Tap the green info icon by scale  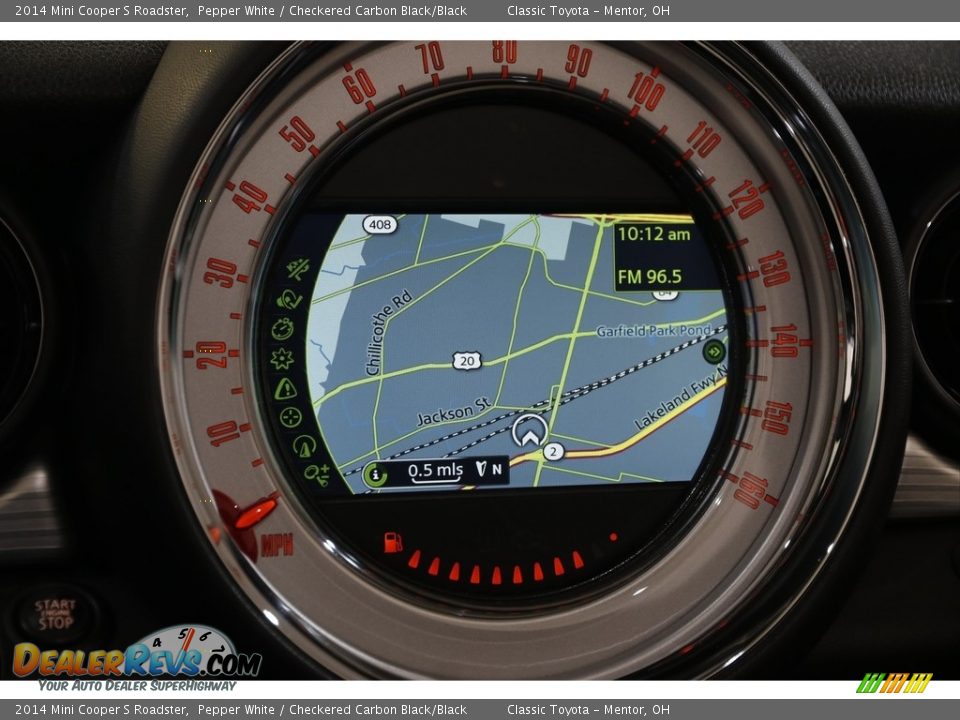coord(375,475)
